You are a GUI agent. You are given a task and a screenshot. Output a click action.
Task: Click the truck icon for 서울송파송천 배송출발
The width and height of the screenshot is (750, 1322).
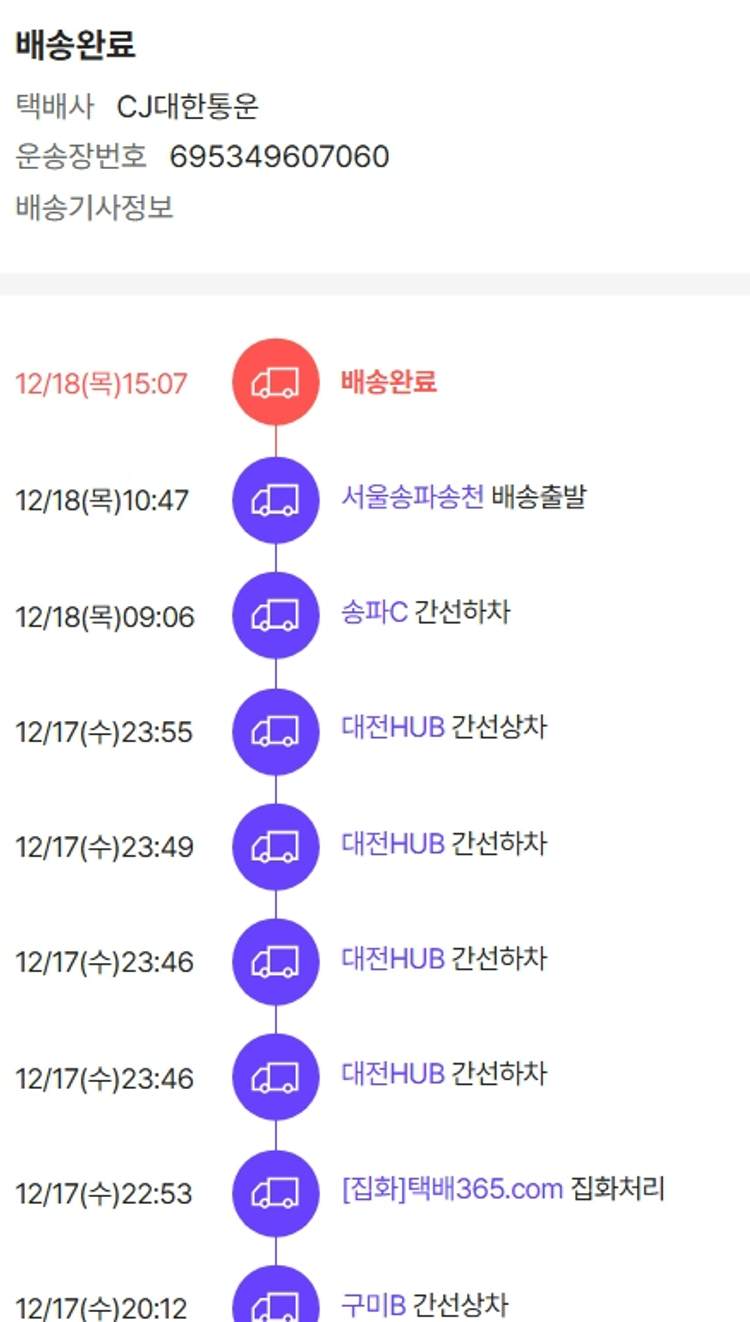(275, 500)
